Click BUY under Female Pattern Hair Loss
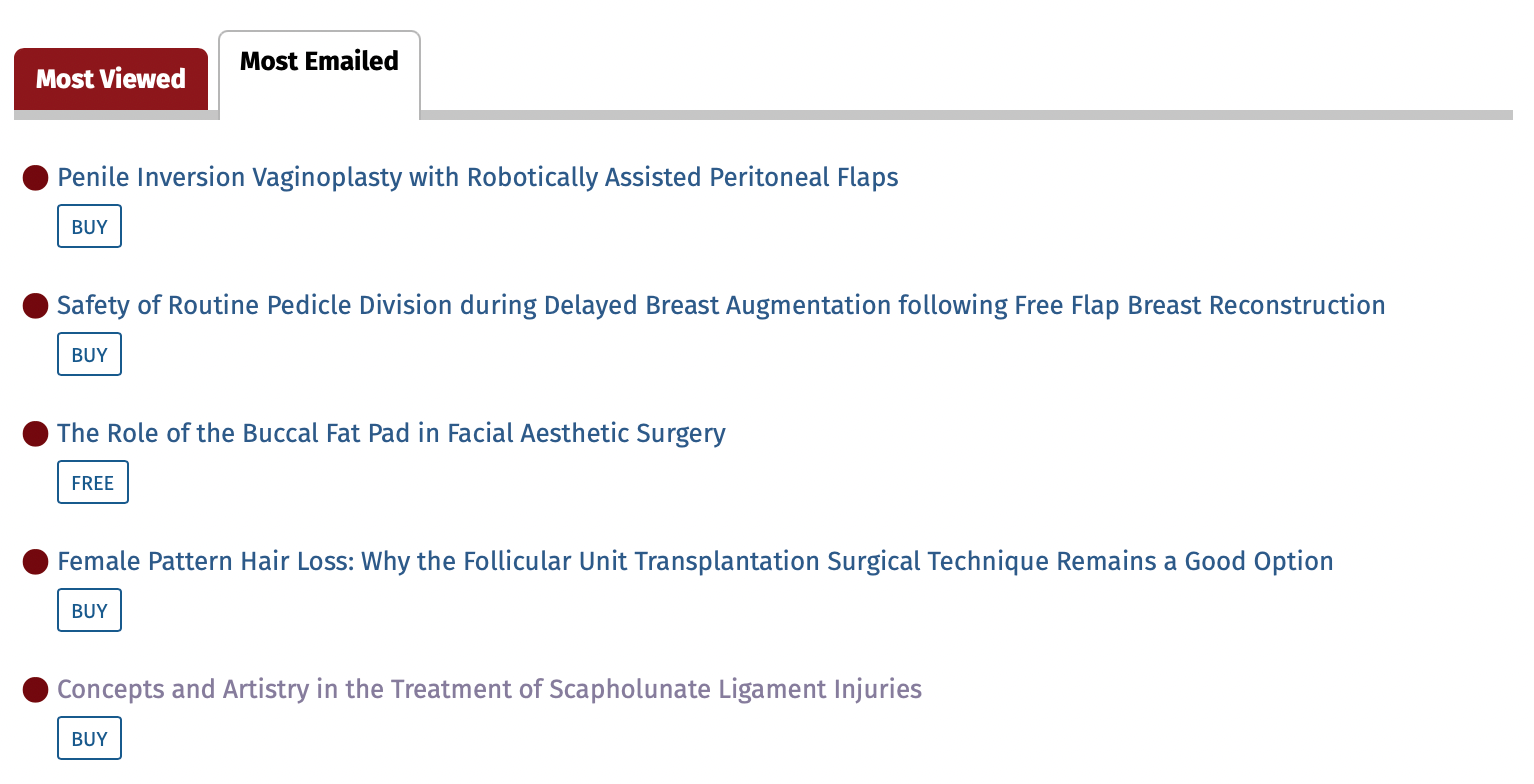This screenshot has width=1534, height=784. [x=89, y=611]
